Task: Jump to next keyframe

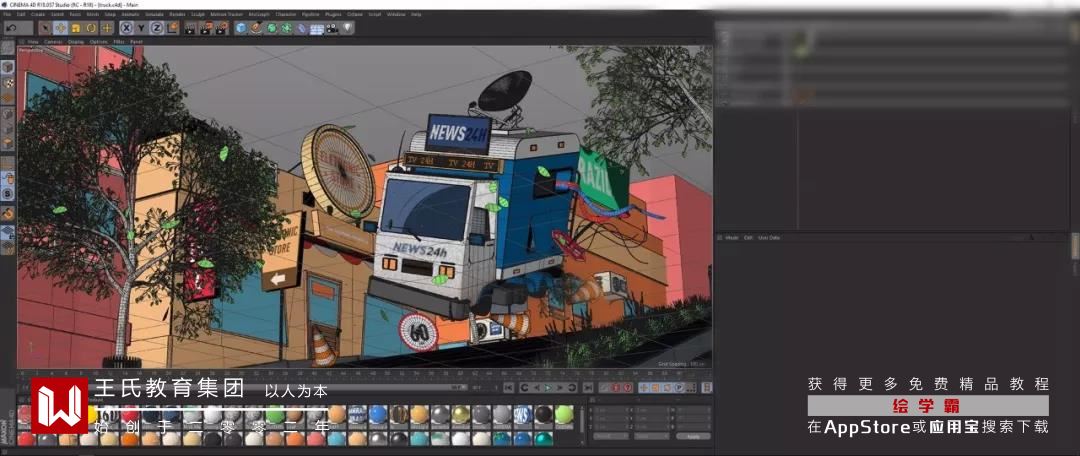Action: (x=571, y=388)
